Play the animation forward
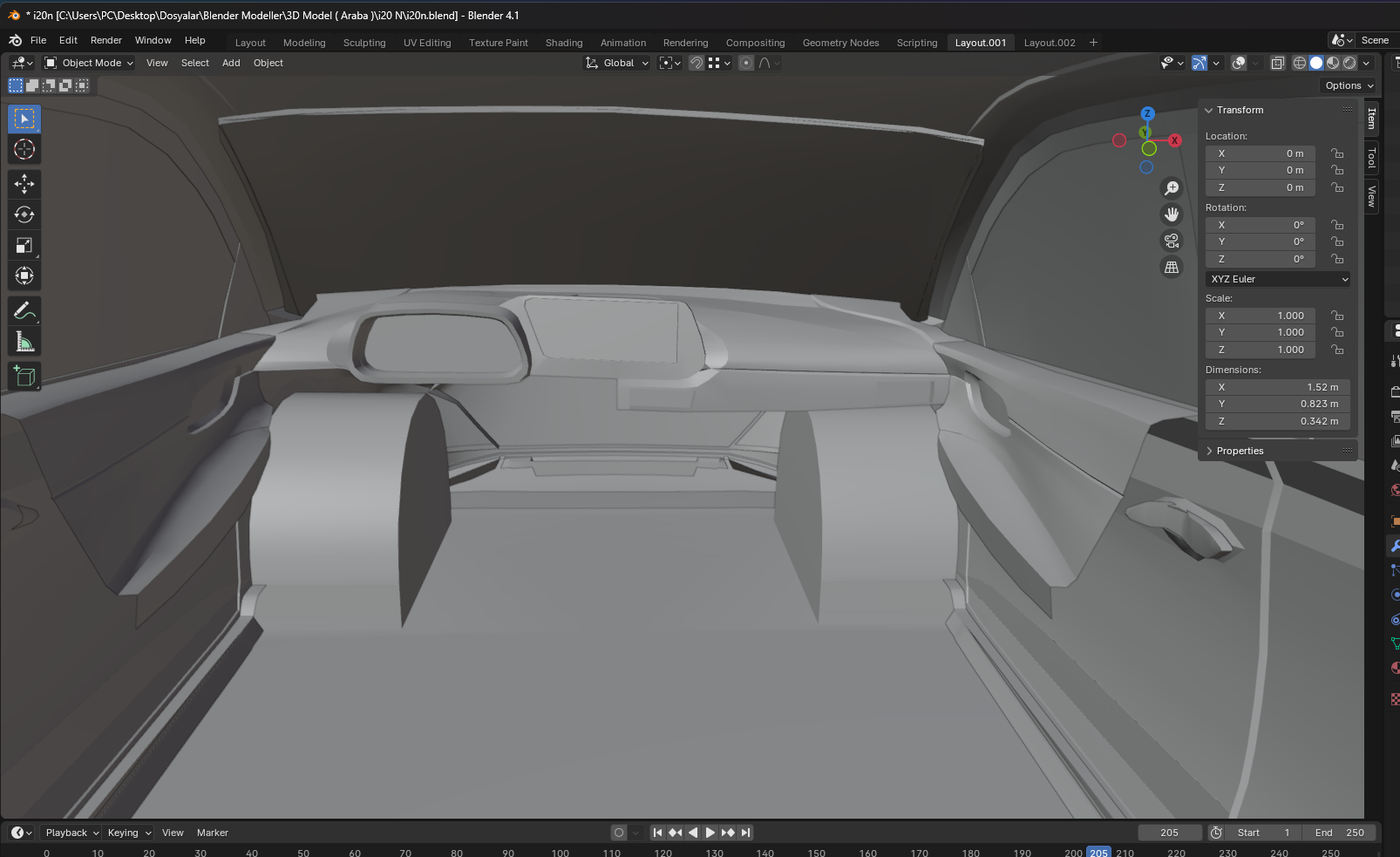 pos(710,833)
